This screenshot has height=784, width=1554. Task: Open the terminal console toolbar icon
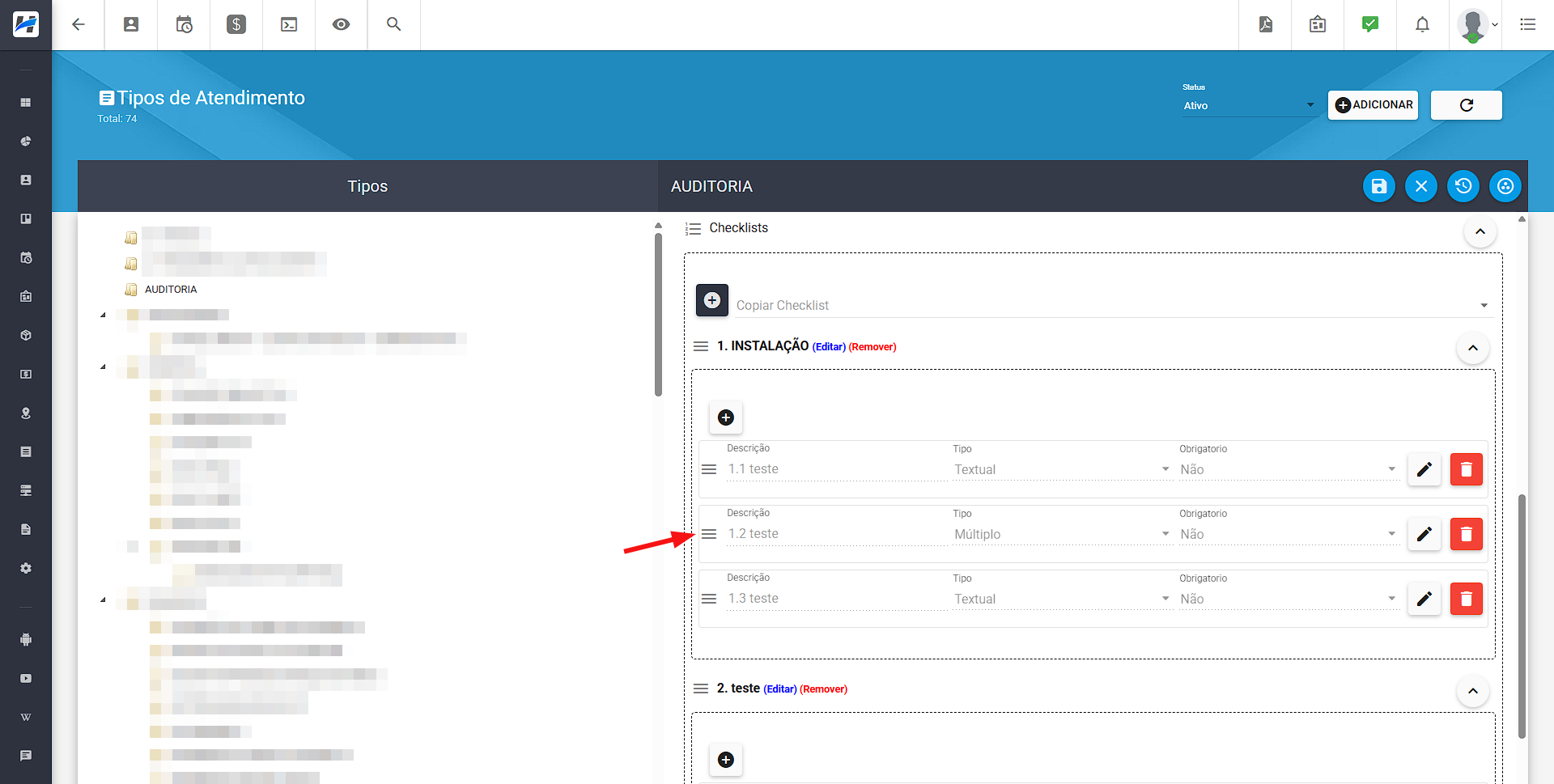click(289, 24)
